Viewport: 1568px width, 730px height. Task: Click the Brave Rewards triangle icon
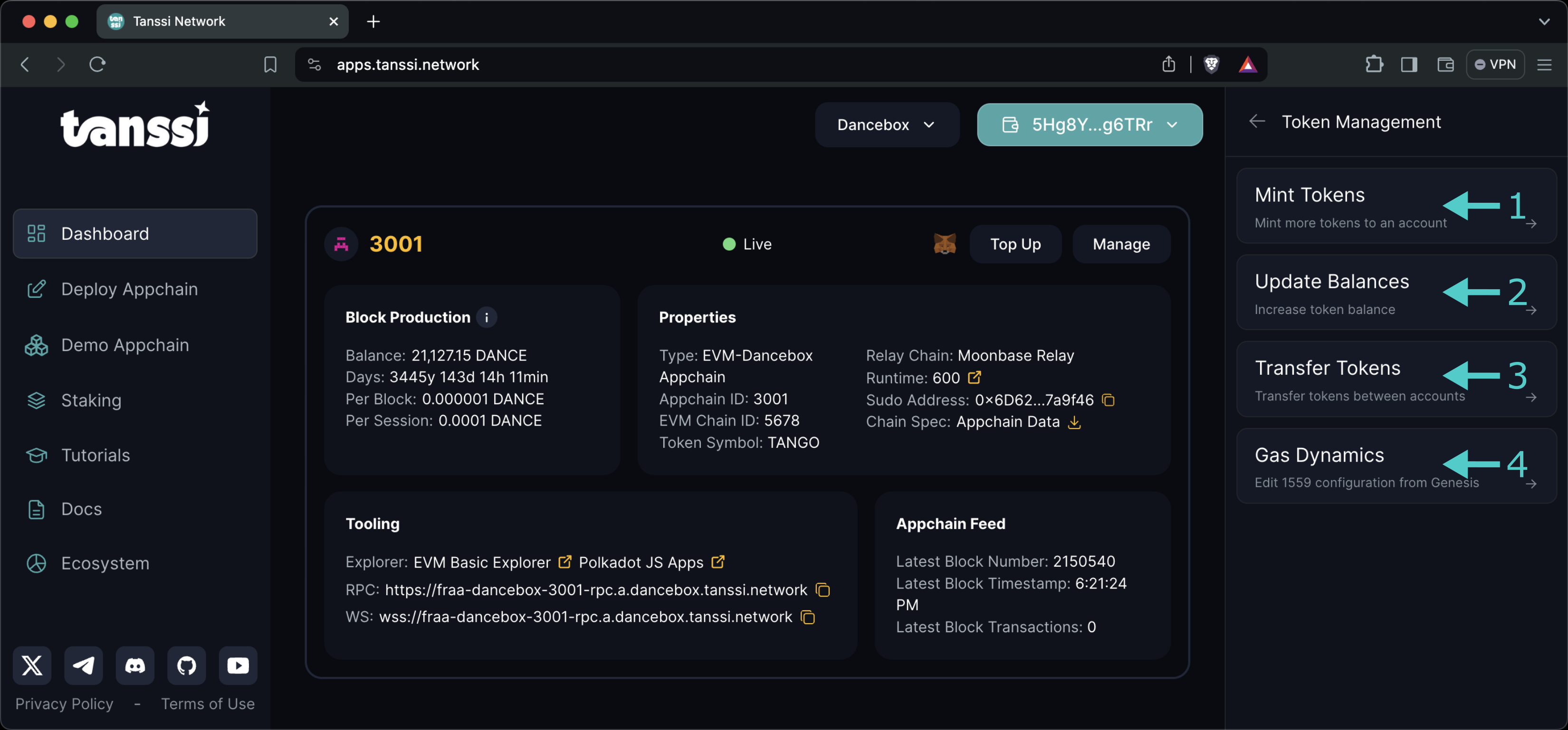[x=1248, y=64]
